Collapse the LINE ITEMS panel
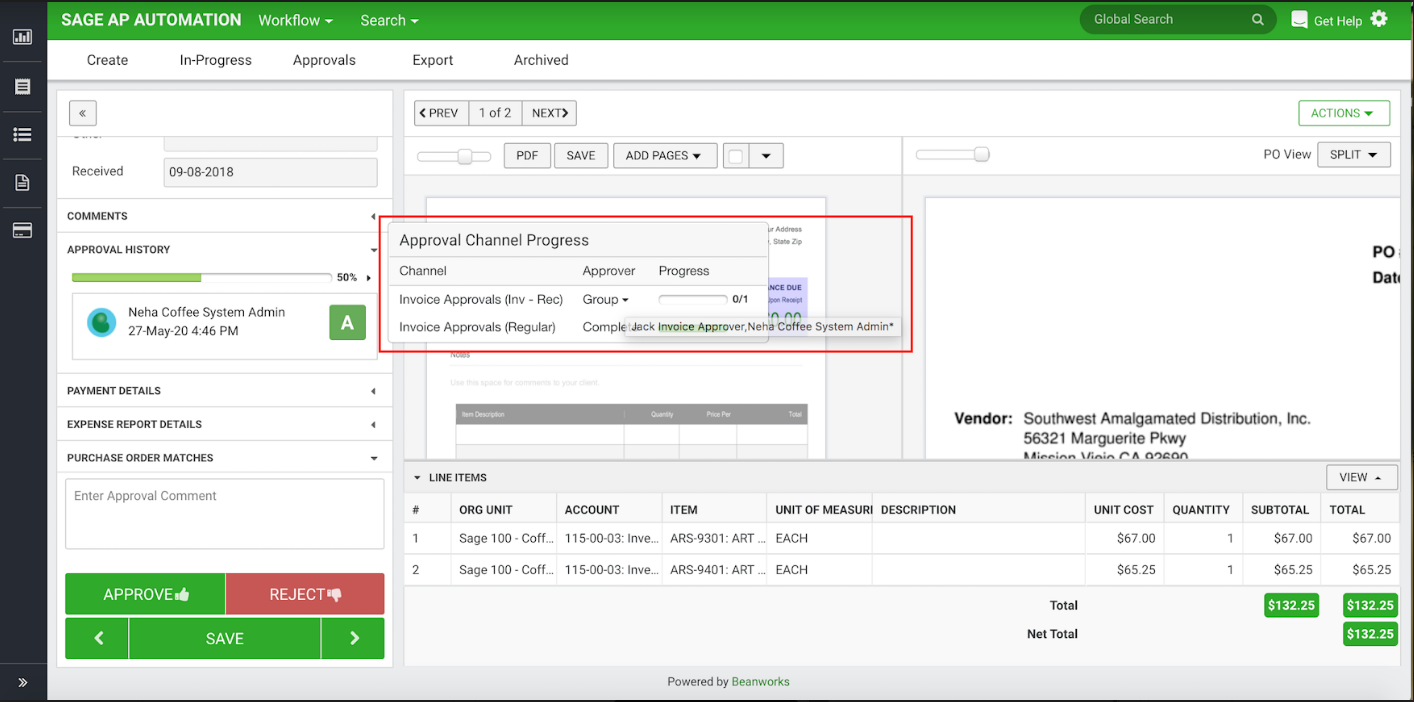 point(417,478)
